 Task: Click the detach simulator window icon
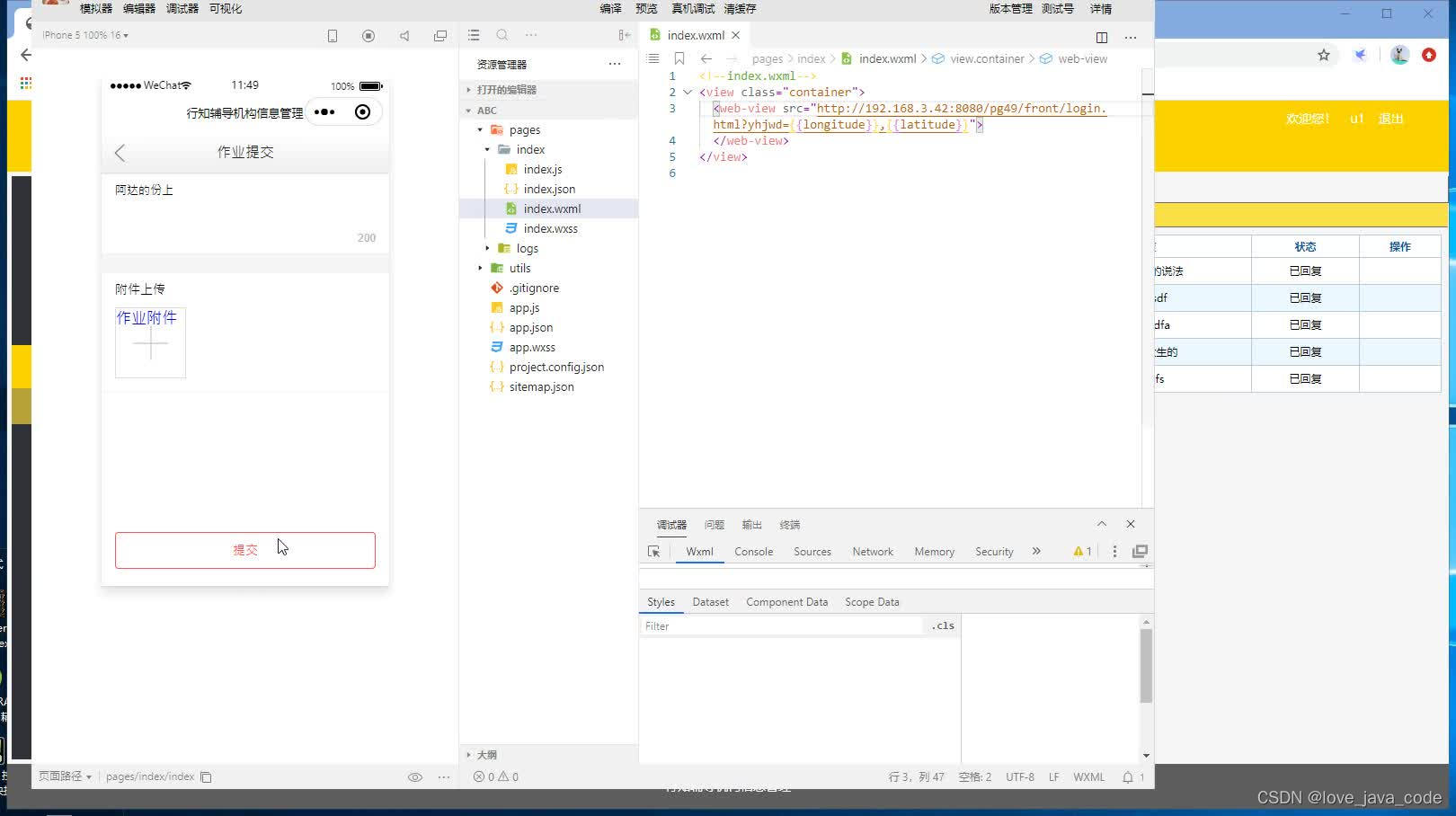440,36
